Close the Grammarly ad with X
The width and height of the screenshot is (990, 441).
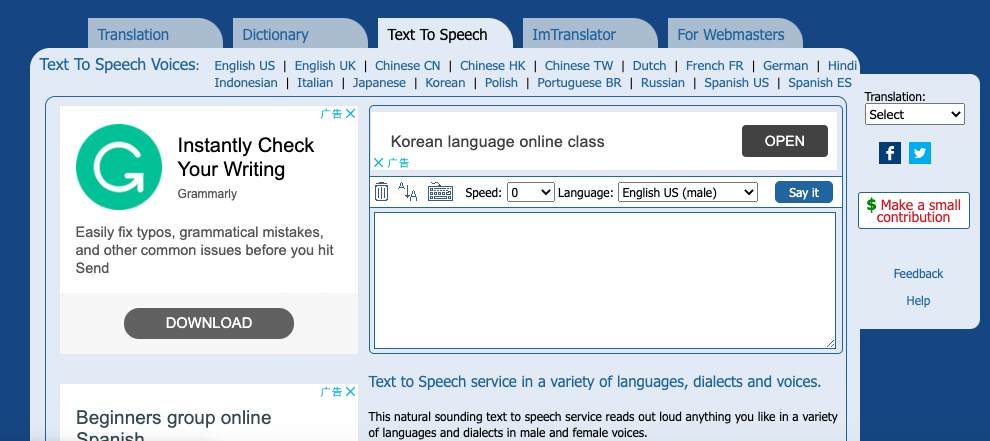tap(350, 114)
